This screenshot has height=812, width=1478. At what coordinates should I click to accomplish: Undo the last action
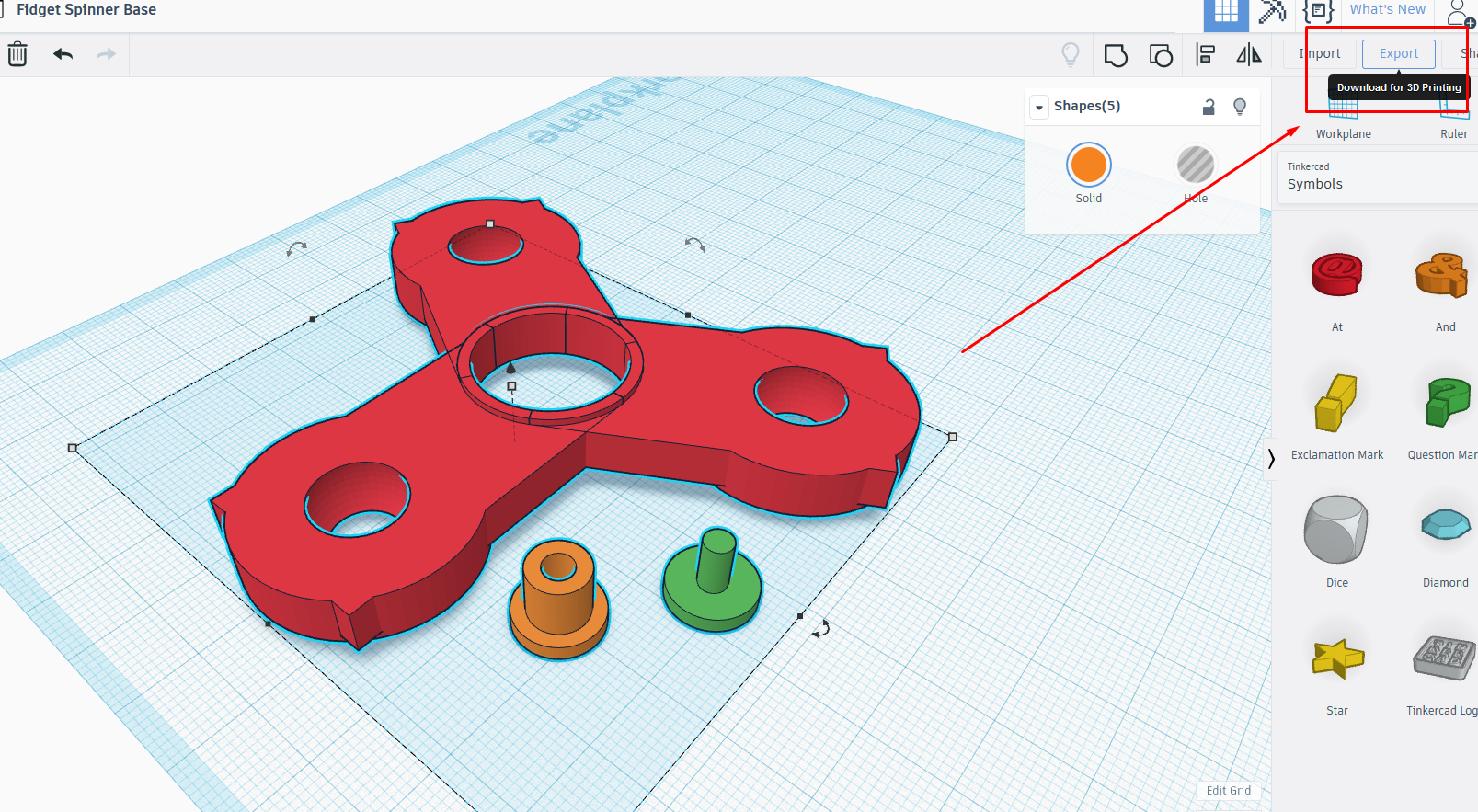[x=63, y=54]
